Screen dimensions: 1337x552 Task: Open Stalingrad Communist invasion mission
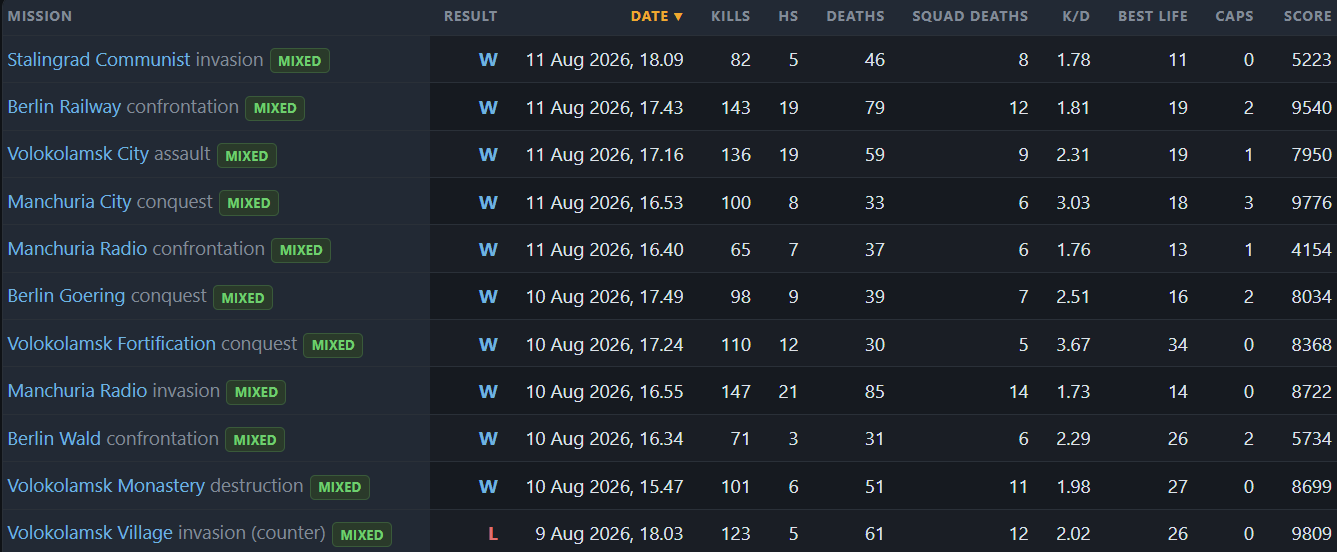[x=135, y=60]
